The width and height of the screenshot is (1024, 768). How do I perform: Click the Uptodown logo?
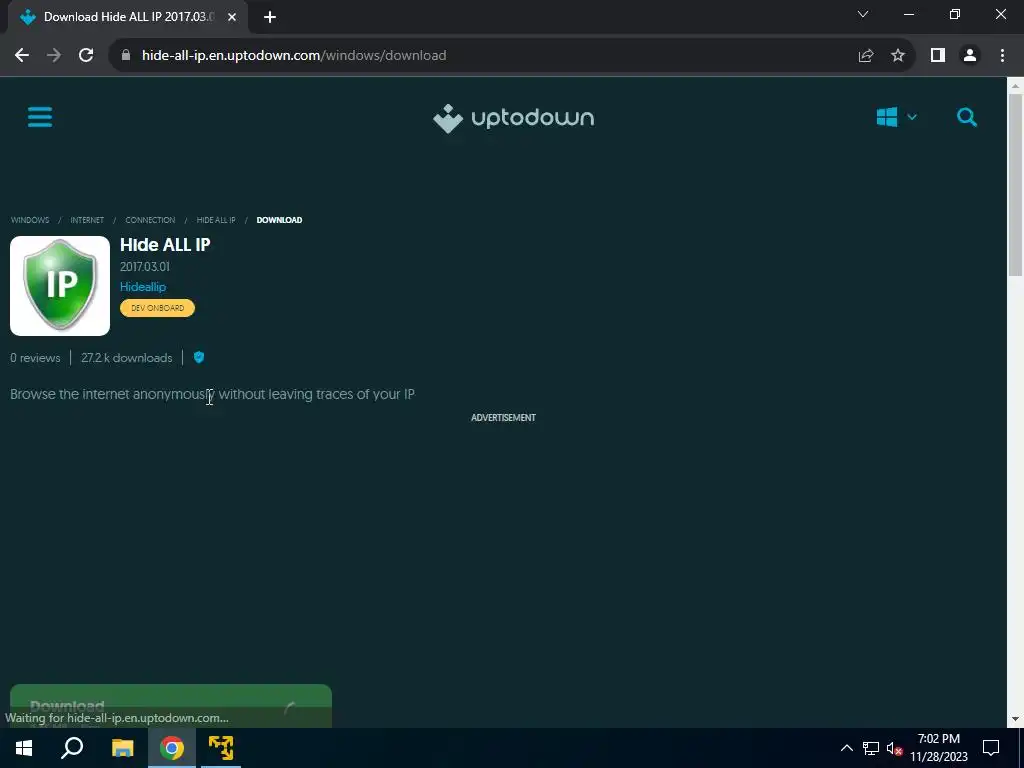pos(513,118)
